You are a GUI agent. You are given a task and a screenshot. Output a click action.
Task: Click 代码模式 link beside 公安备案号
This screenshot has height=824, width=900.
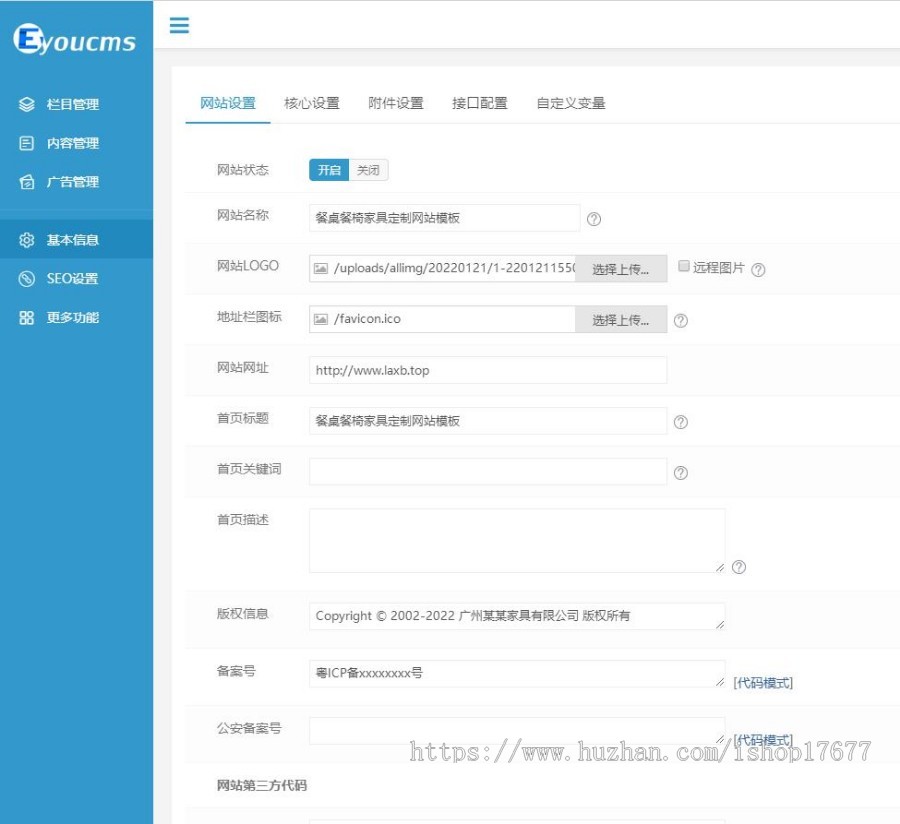pyautogui.click(x=763, y=740)
